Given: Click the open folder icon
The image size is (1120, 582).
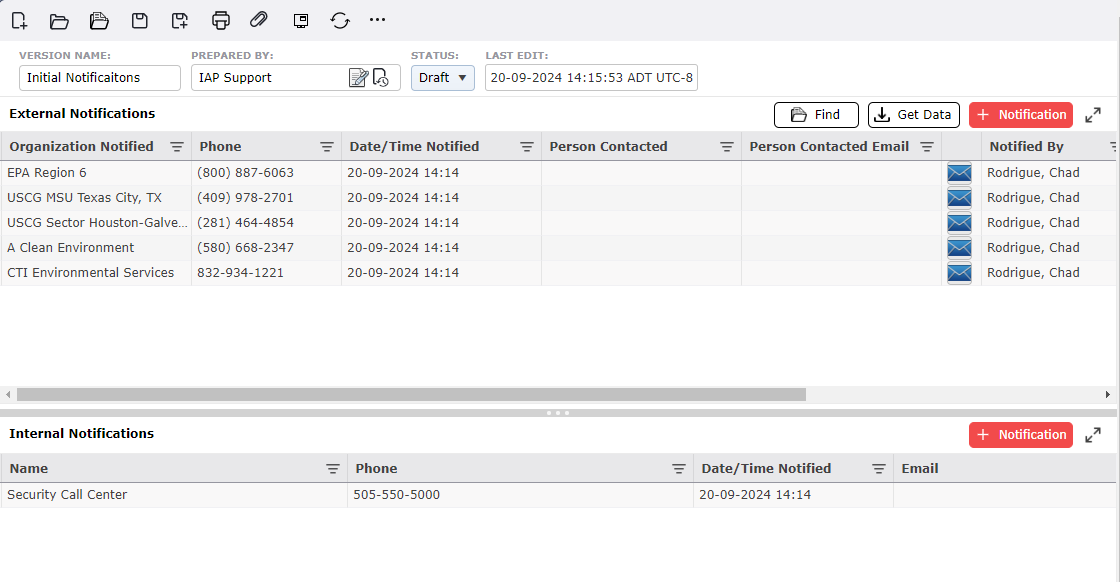Looking at the screenshot, I should [59, 20].
